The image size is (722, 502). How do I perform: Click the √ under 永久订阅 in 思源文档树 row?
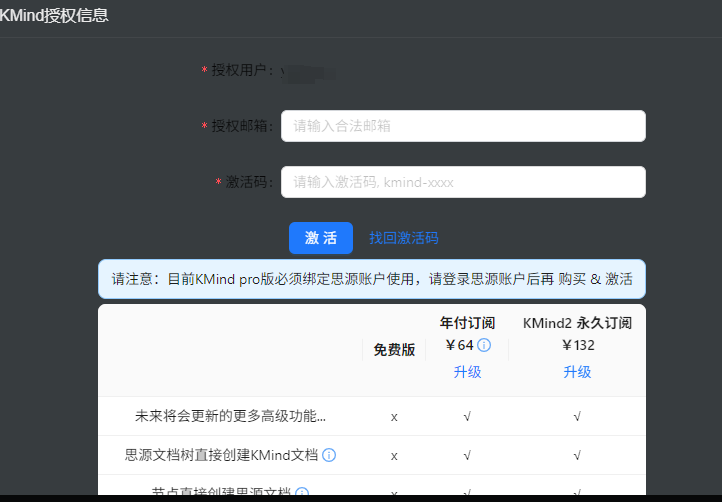click(x=577, y=455)
